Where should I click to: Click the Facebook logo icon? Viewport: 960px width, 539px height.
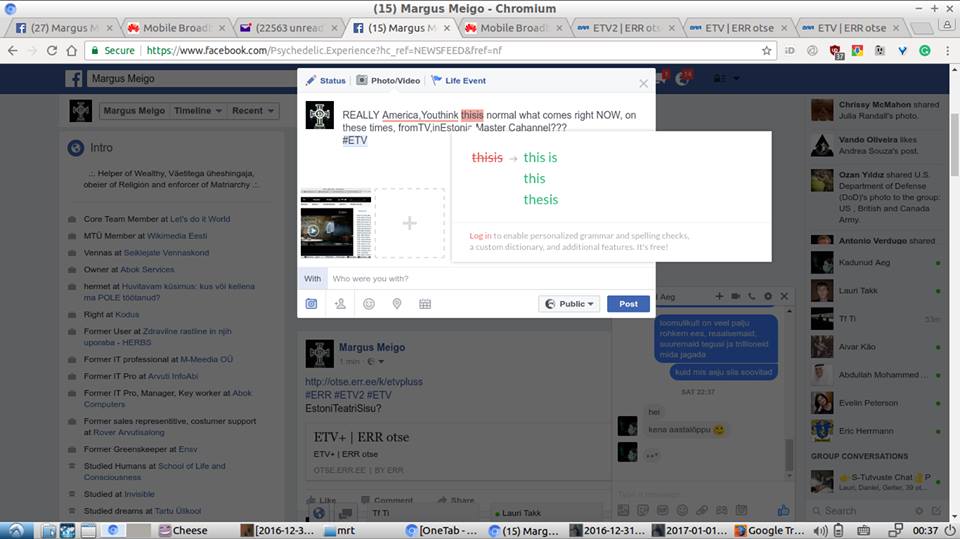[74, 78]
